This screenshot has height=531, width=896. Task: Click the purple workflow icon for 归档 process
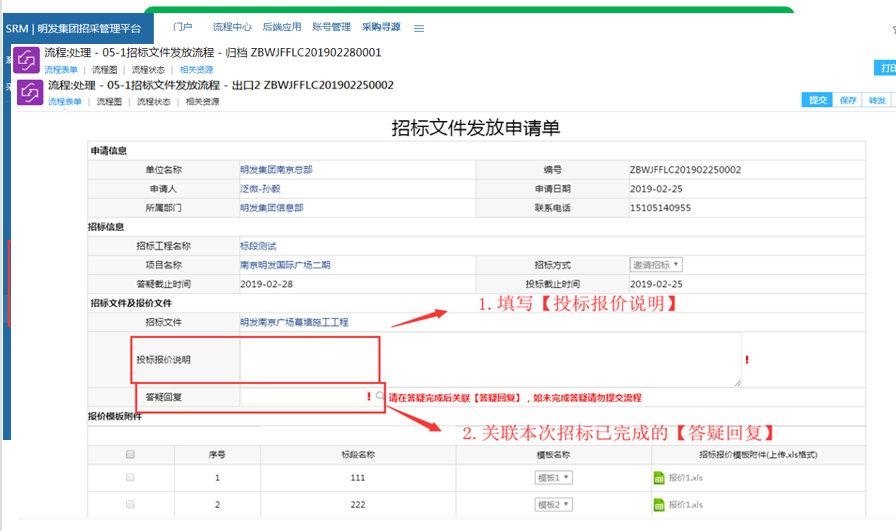point(26,60)
